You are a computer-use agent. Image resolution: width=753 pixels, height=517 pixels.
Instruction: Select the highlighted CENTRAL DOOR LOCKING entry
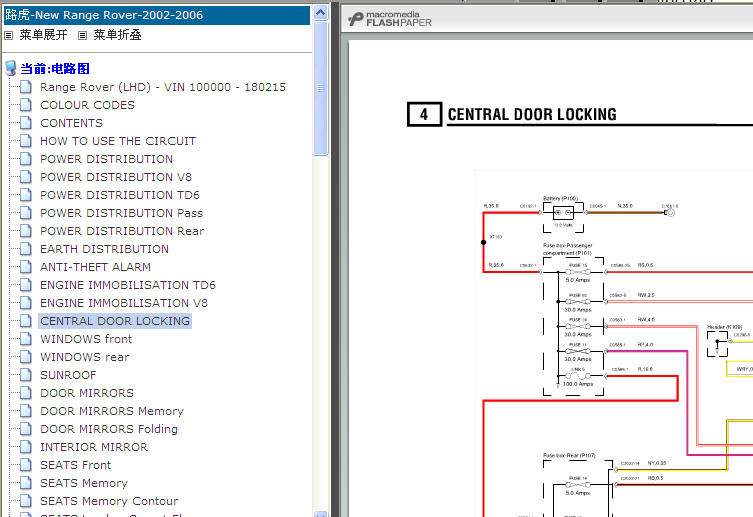tap(115, 321)
